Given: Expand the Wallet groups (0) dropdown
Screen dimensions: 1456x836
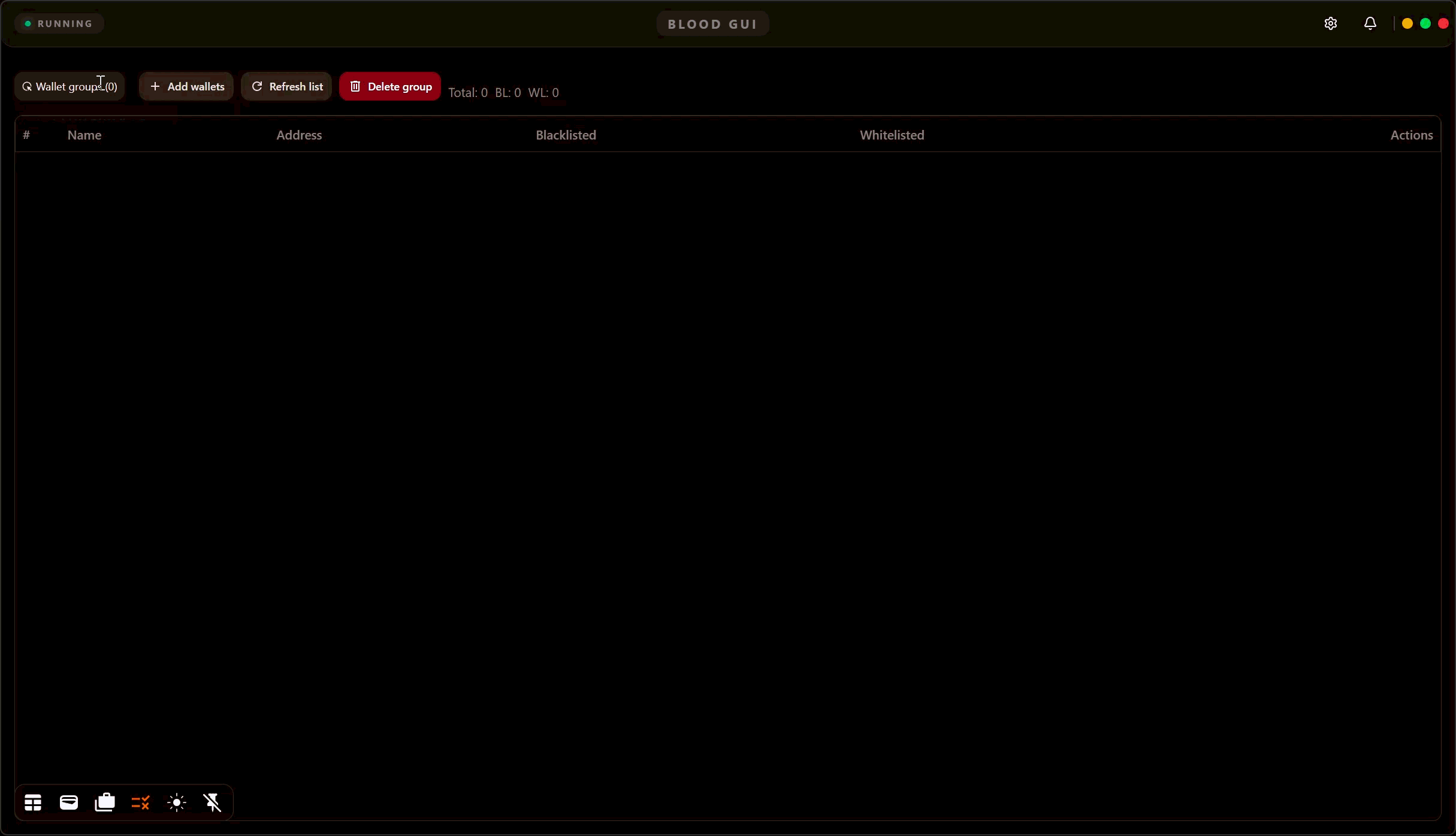Looking at the screenshot, I should pyautogui.click(x=70, y=87).
